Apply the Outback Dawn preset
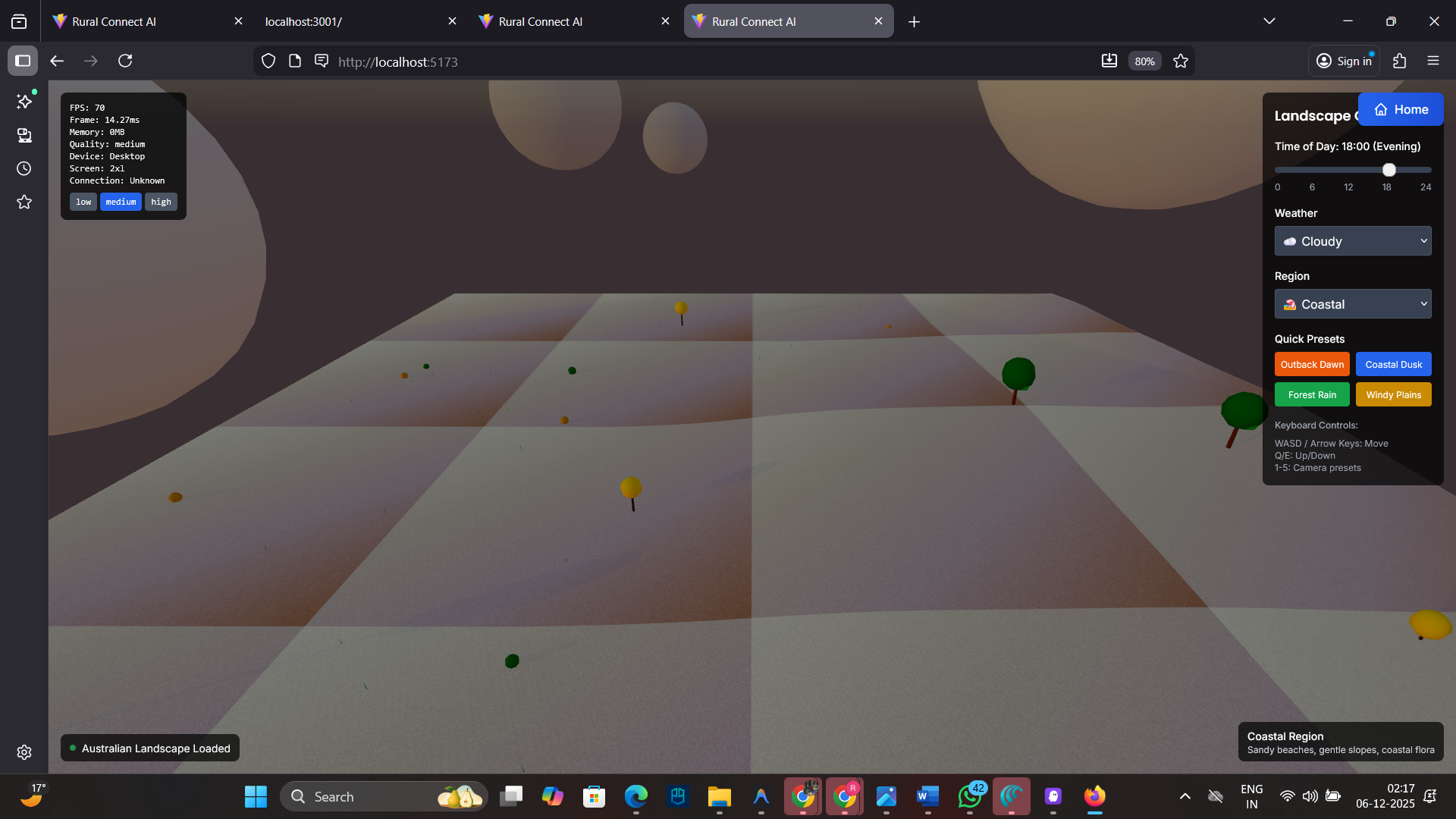The image size is (1456, 819). tap(1311, 364)
